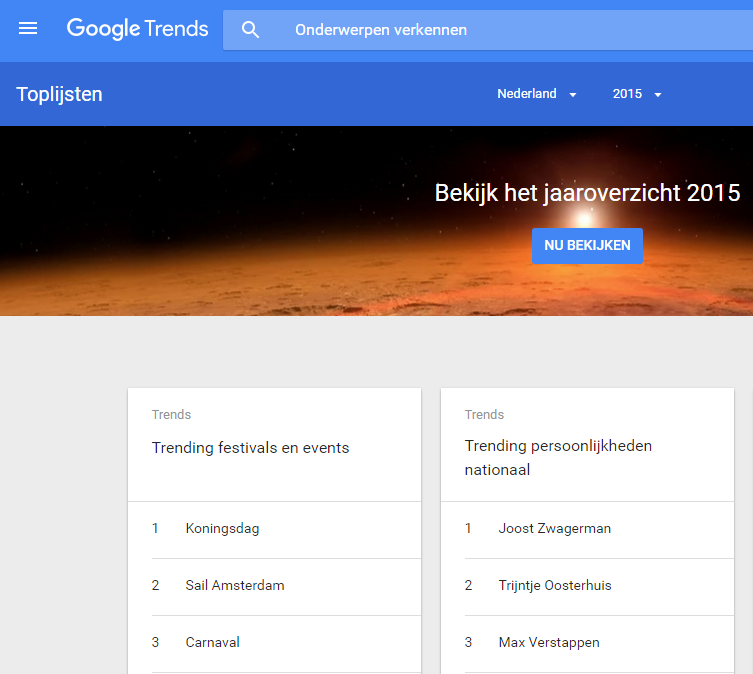Screen dimensions: 753x674
Task: Click the magnifying glass search icon
Action: (x=250, y=30)
